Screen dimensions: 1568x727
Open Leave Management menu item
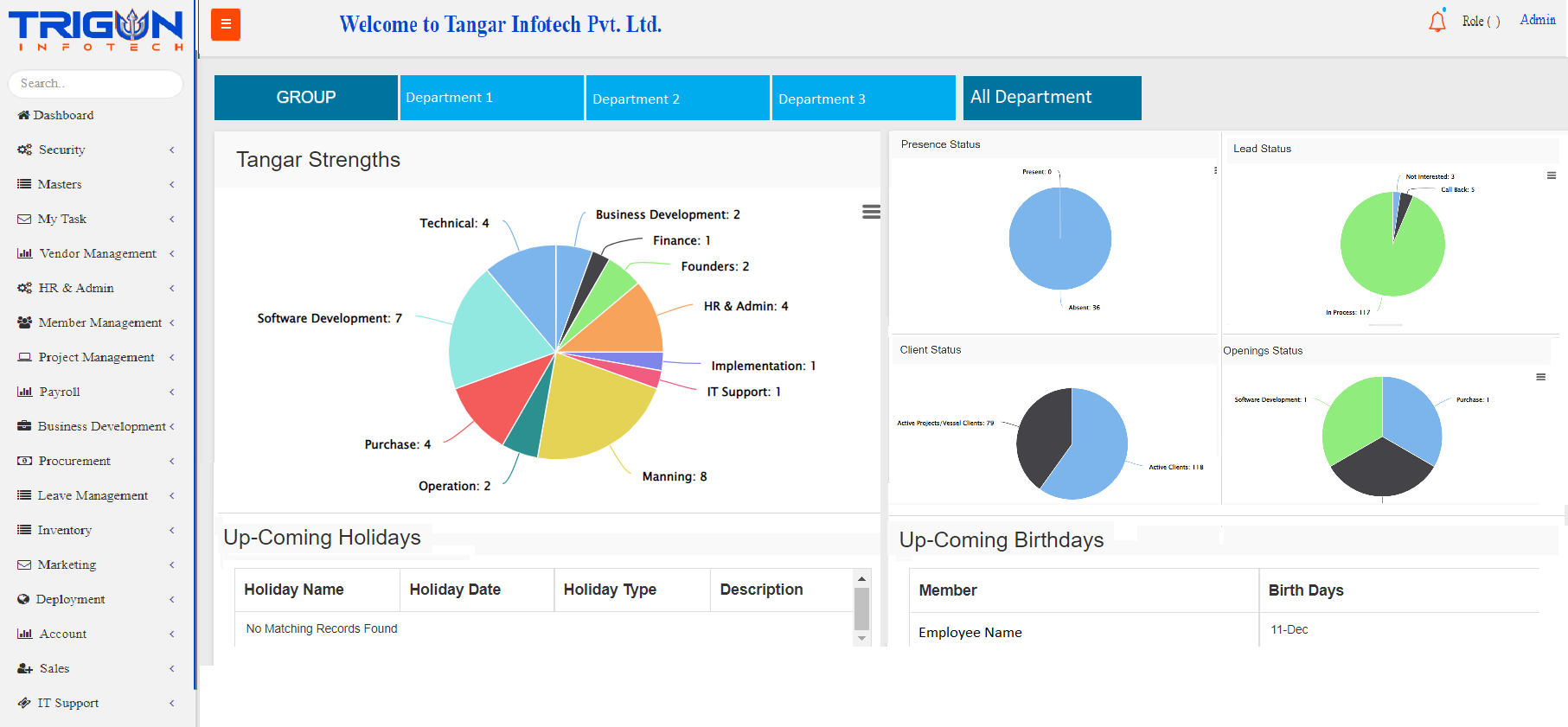point(93,495)
